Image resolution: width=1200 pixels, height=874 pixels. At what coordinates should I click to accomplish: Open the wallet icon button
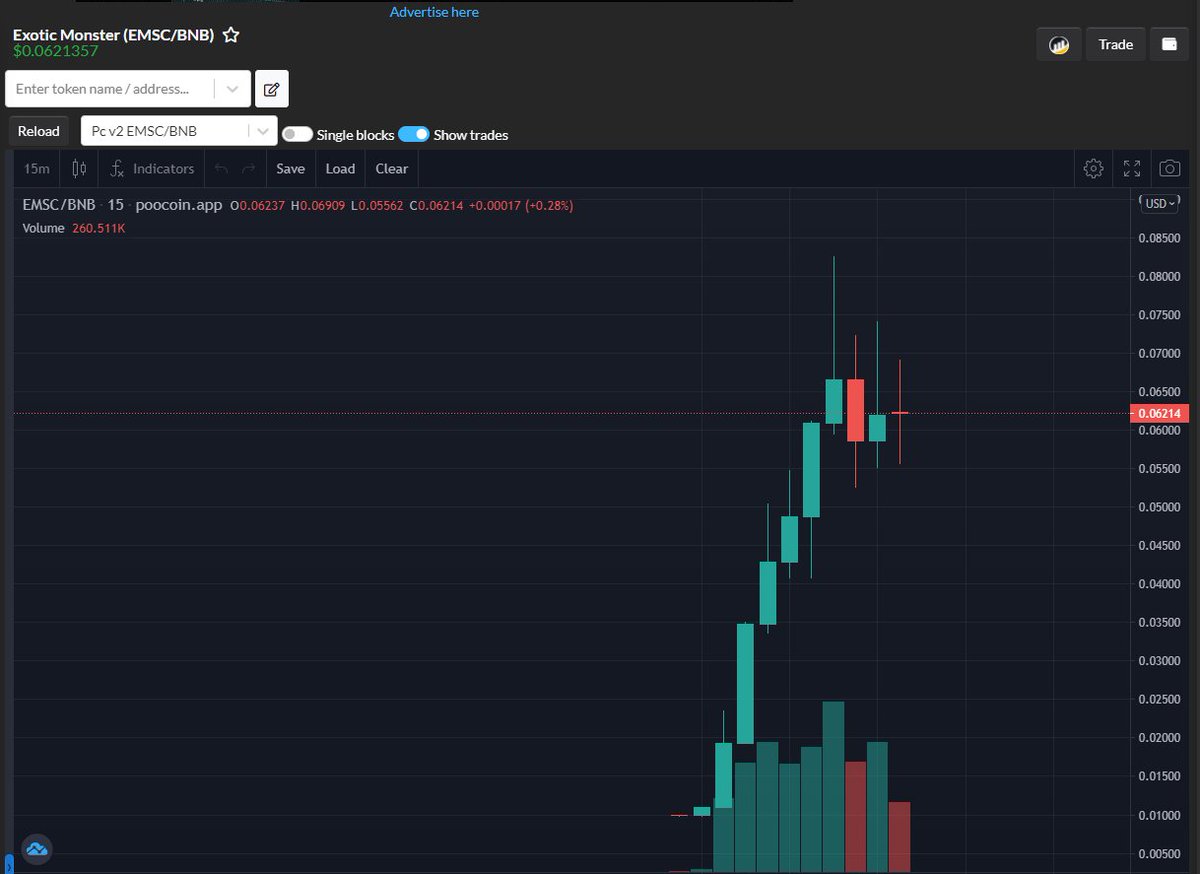coord(1169,44)
